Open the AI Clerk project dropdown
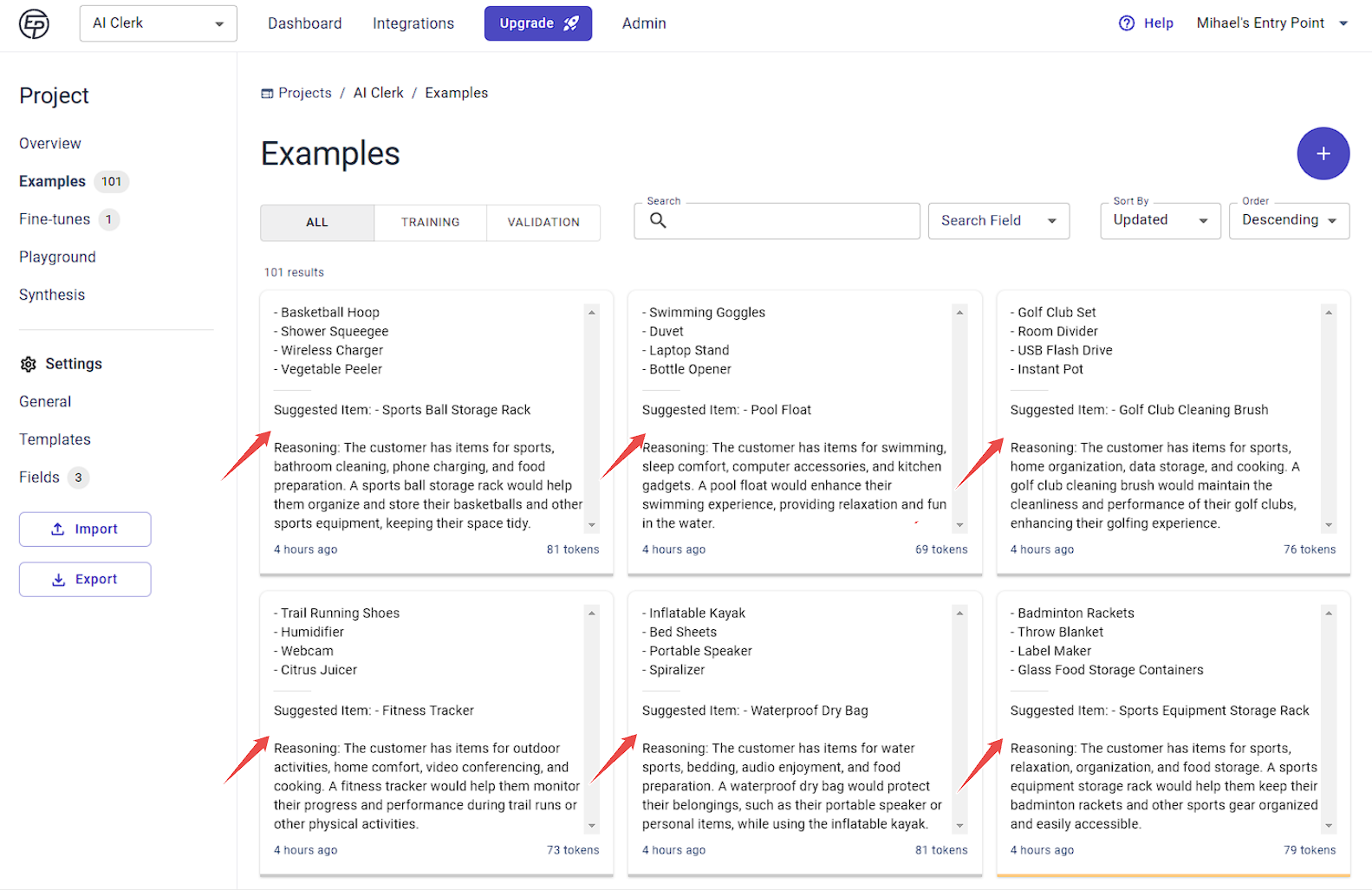This screenshot has width=1372, height=890. [x=159, y=23]
